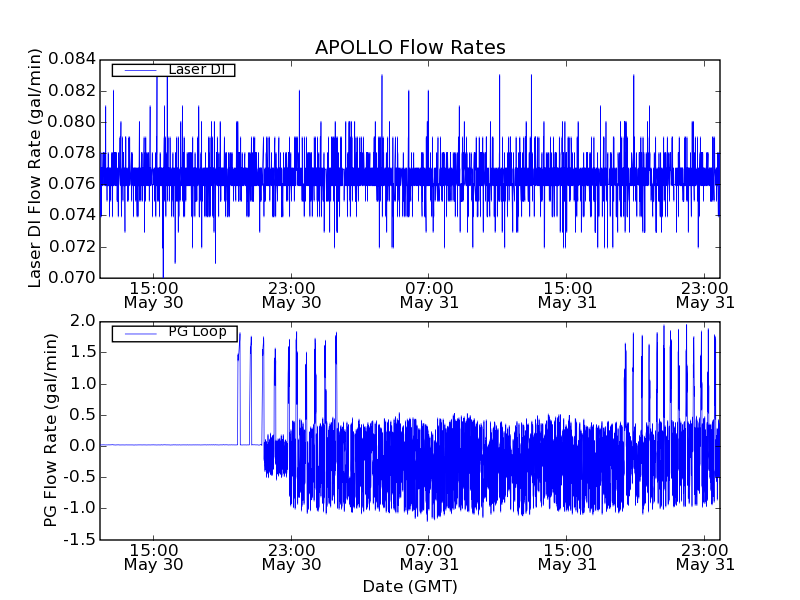The image size is (800, 600).
Task: Click the 15:00 May 30 tick under bottom plot
Action: click(x=153, y=557)
